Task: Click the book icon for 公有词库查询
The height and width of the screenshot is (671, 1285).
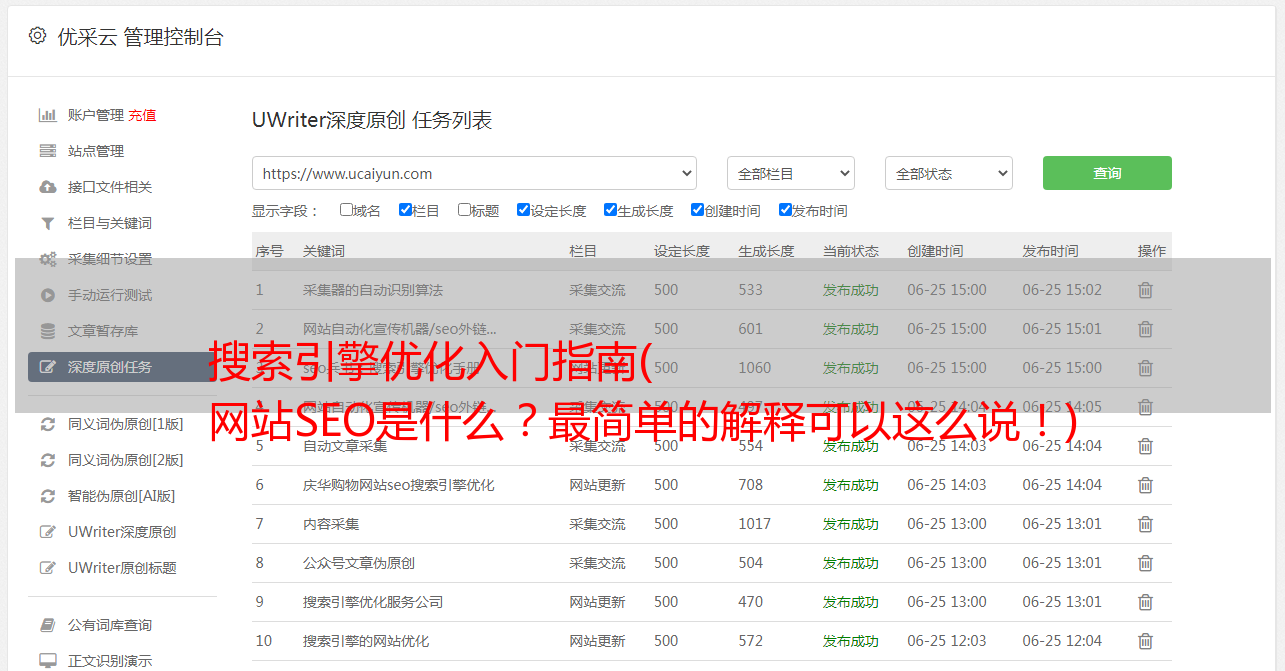Action: tap(47, 625)
